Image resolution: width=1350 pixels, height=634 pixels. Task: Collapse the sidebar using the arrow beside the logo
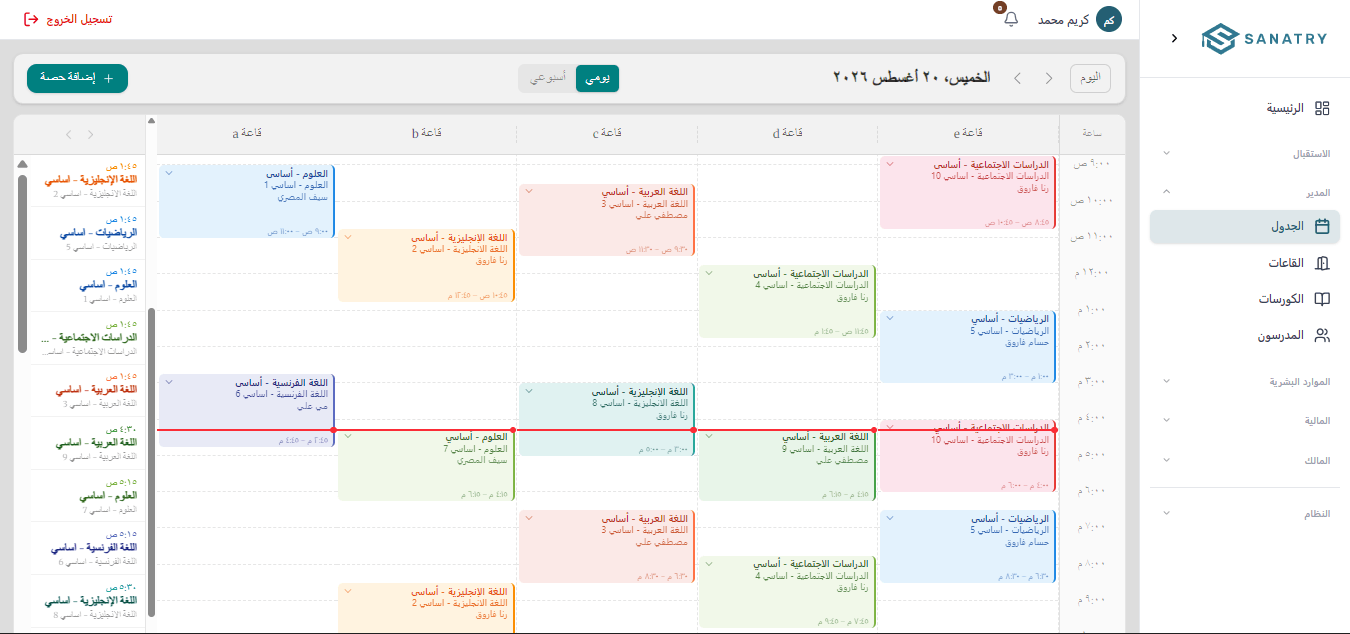click(x=1174, y=38)
